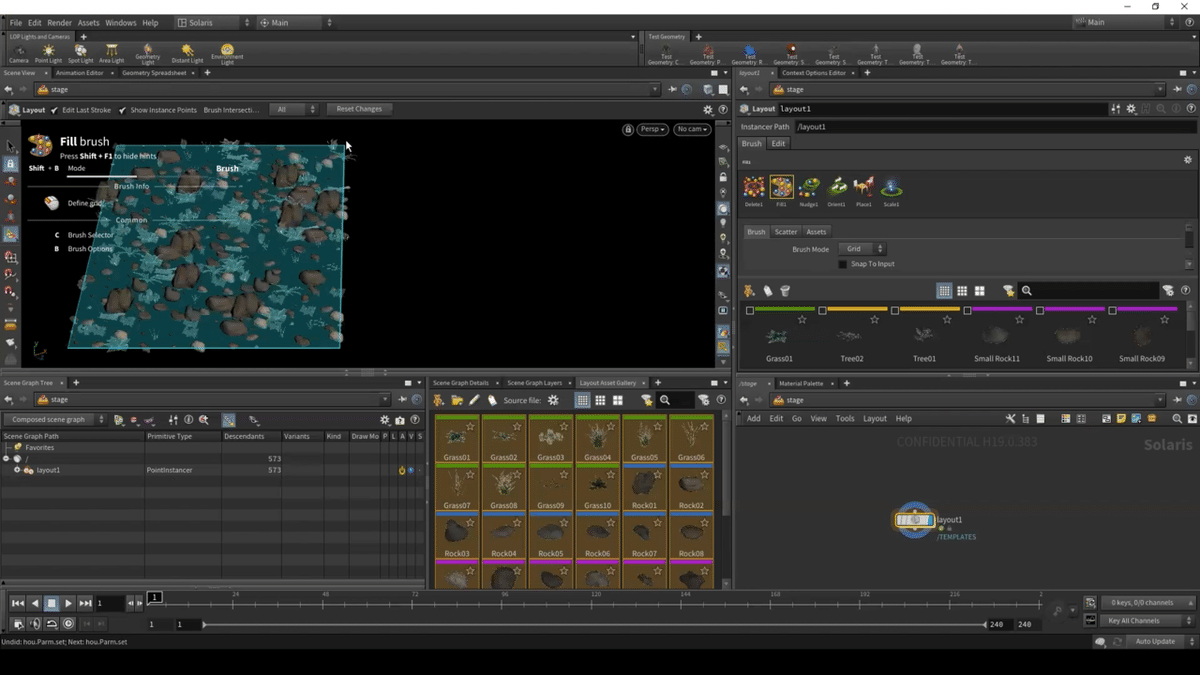Add a Distant Light from shelf
The height and width of the screenshot is (675, 1200).
point(186,51)
